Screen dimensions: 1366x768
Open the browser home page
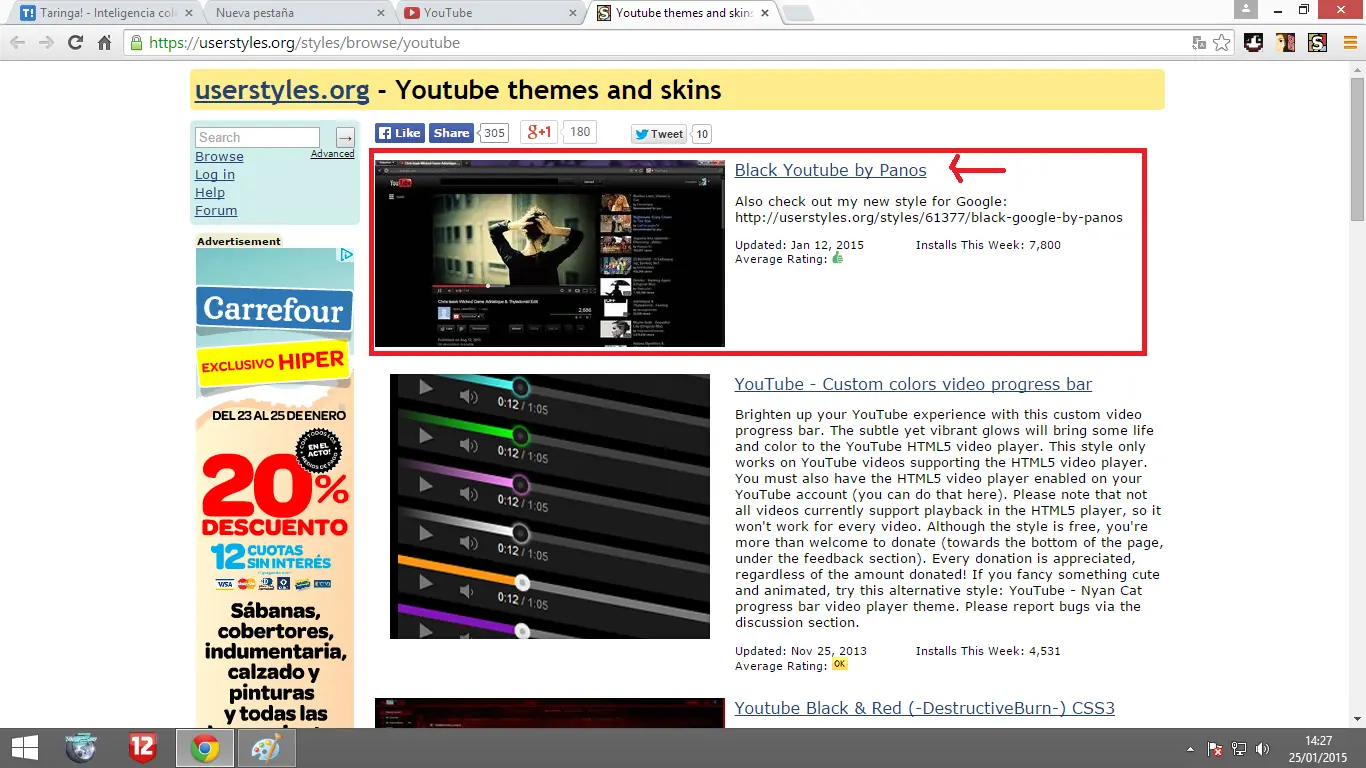(x=104, y=43)
